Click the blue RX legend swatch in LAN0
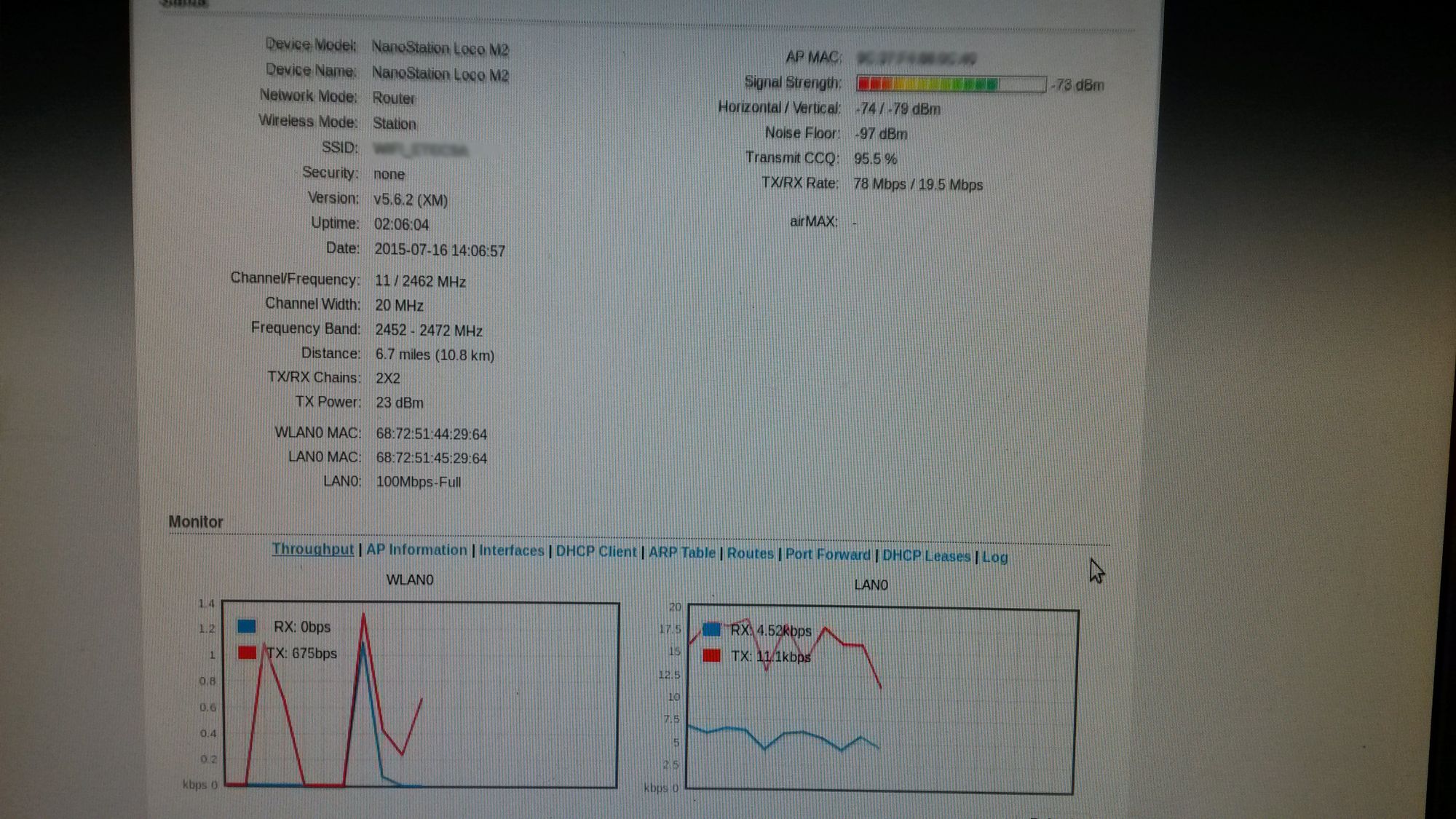The height and width of the screenshot is (819, 1456). click(711, 630)
